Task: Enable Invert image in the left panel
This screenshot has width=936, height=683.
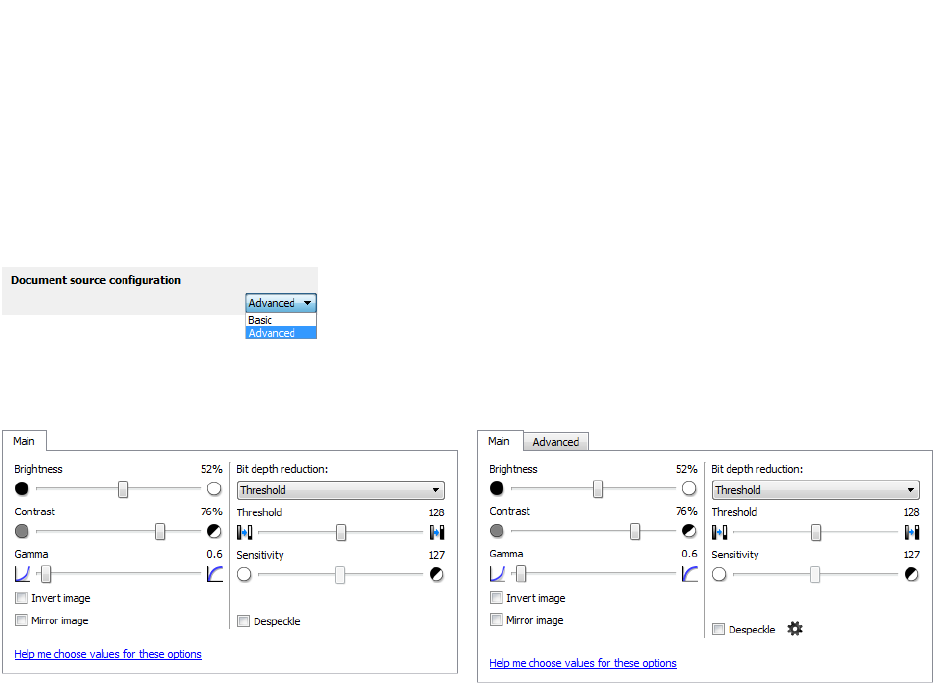Action: [x=21, y=598]
